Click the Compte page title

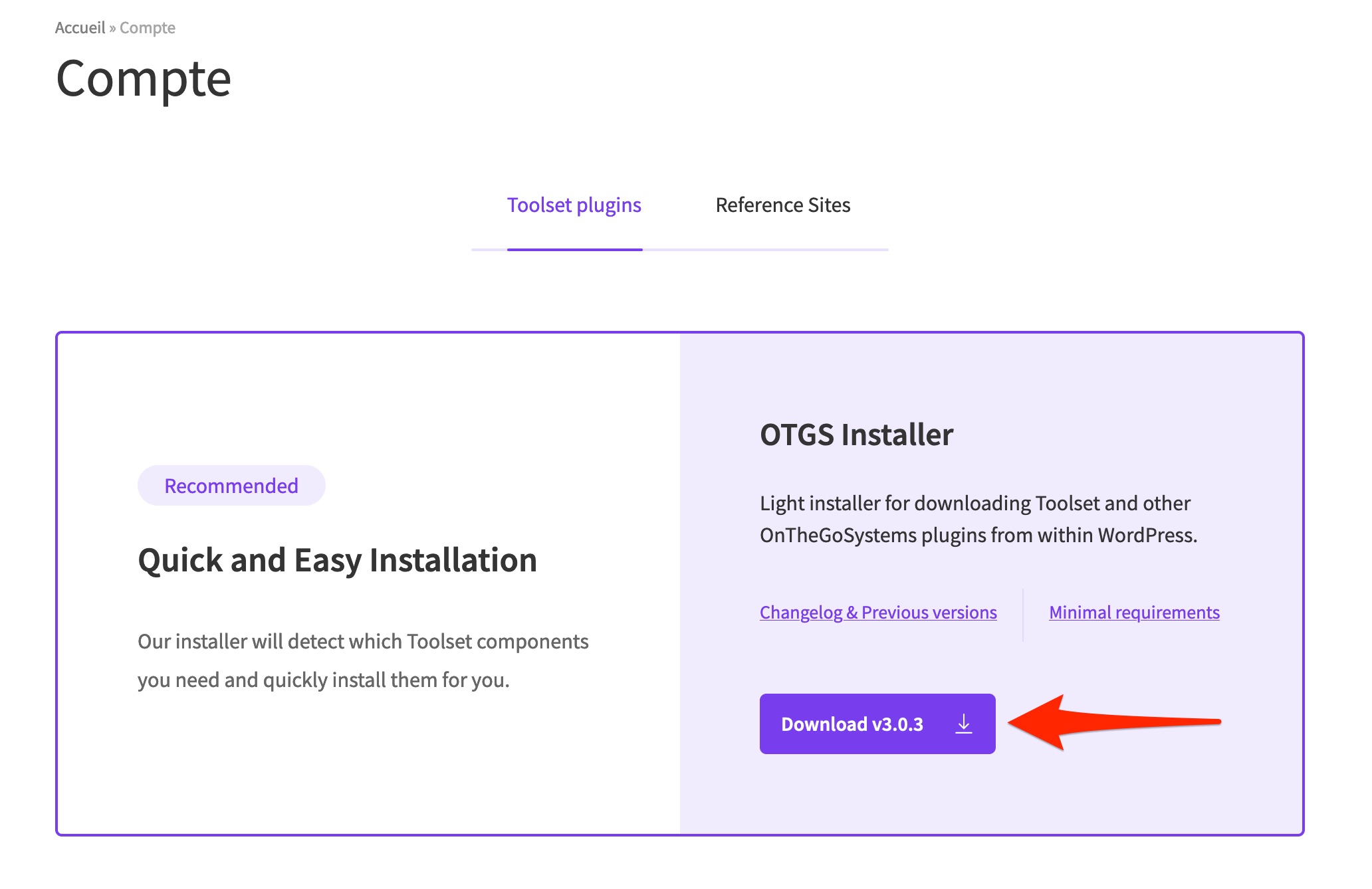coord(144,79)
